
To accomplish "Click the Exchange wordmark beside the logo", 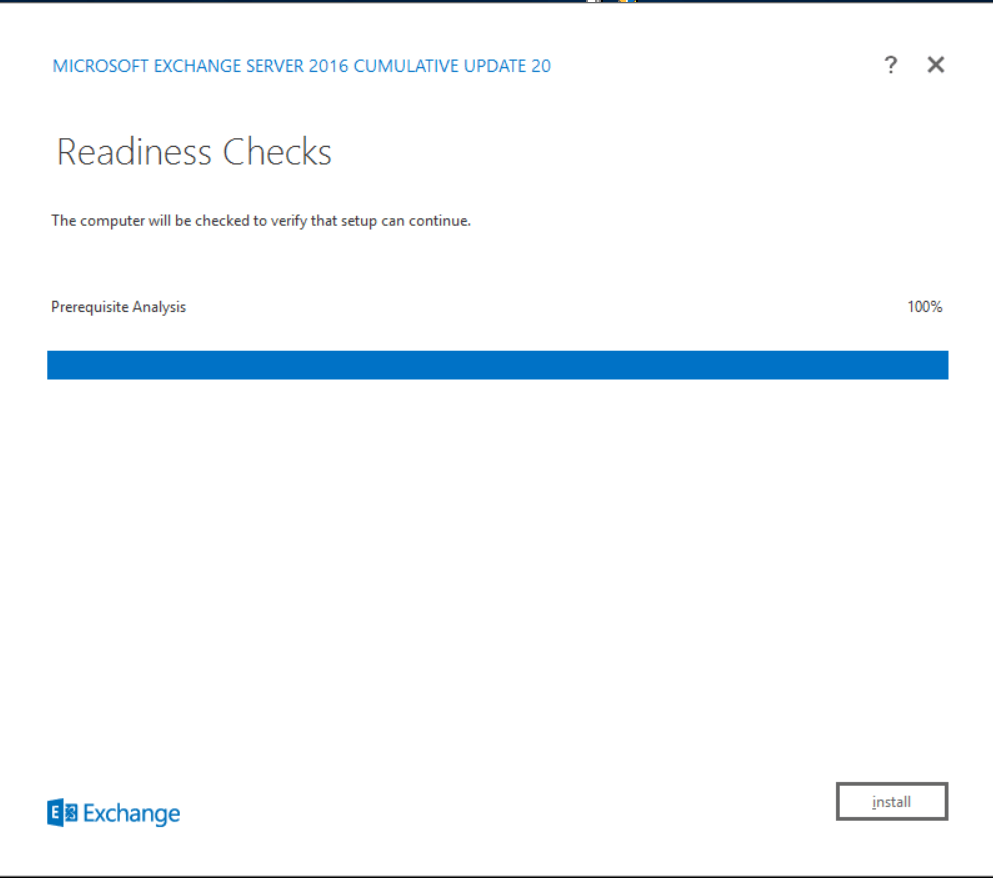I will click(x=131, y=814).
